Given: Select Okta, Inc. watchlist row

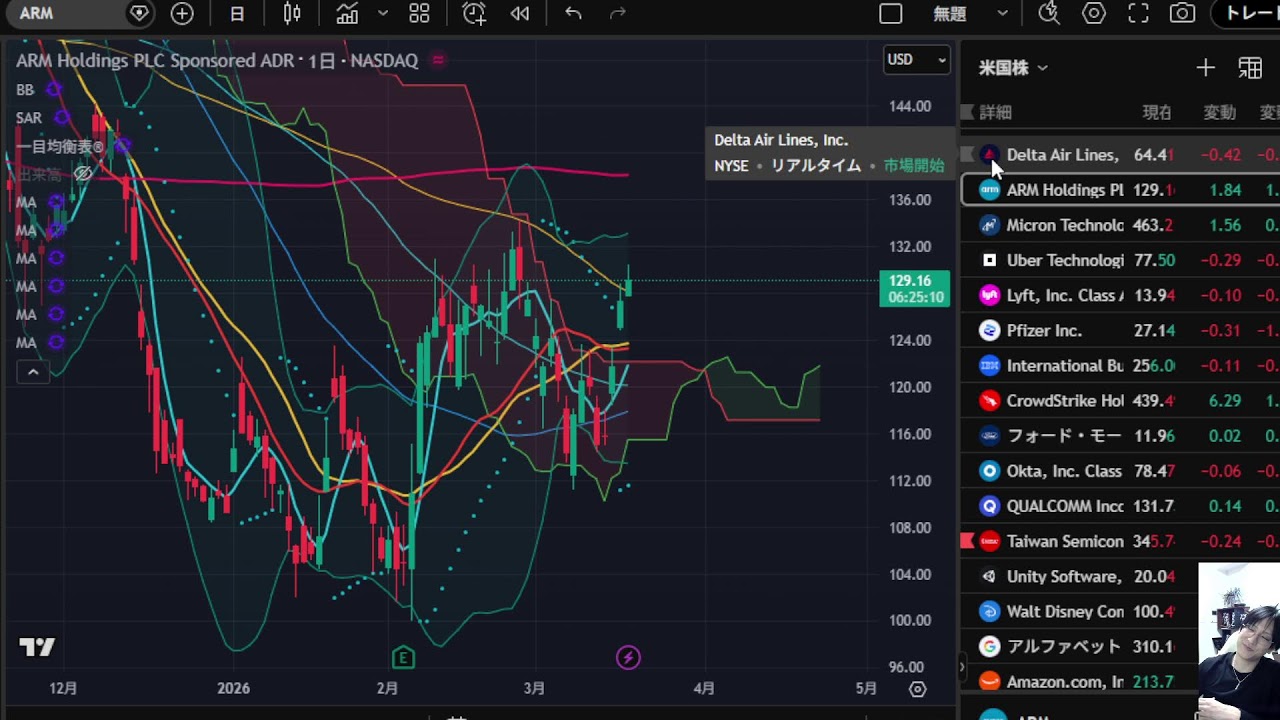Looking at the screenshot, I should [x=1120, y=471].
